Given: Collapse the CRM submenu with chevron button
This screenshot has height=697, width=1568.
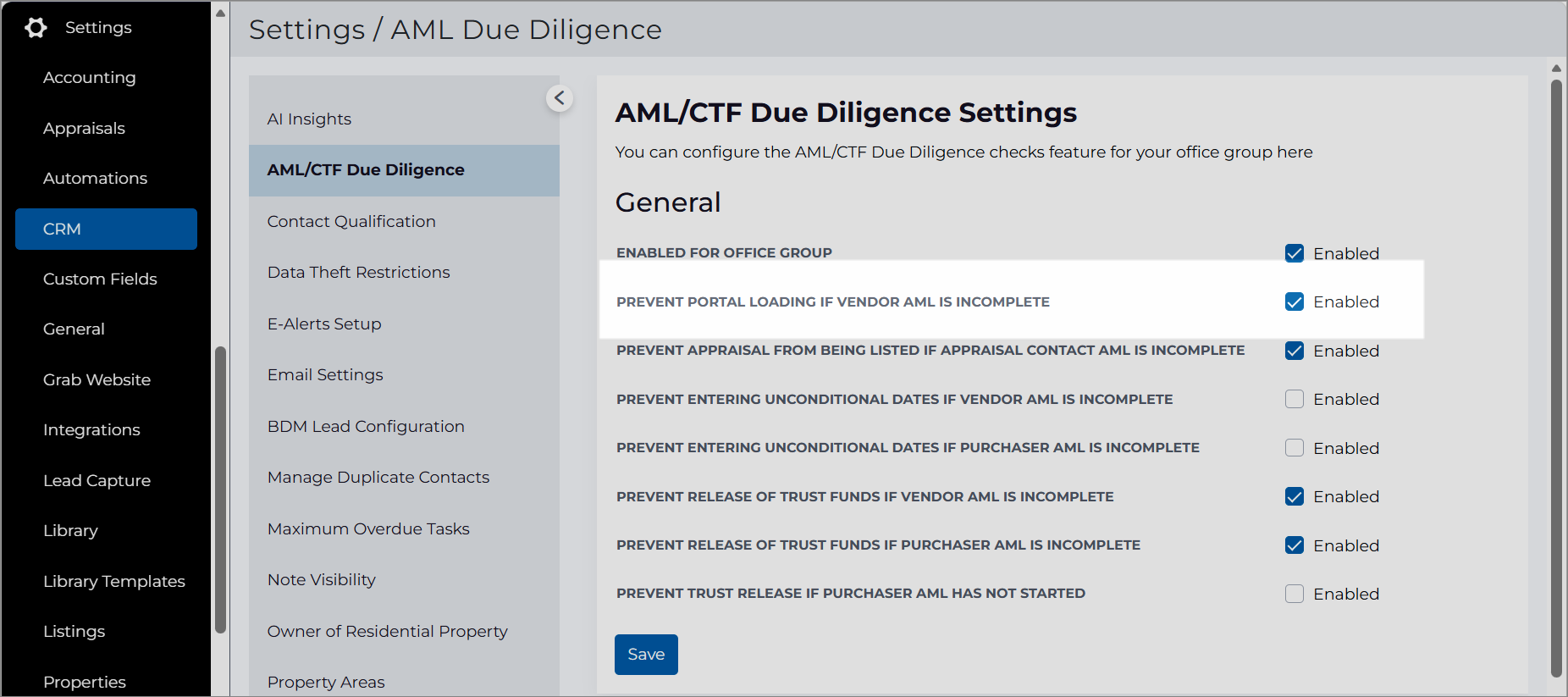Looking at the screenshot, I should pos(559,98).
